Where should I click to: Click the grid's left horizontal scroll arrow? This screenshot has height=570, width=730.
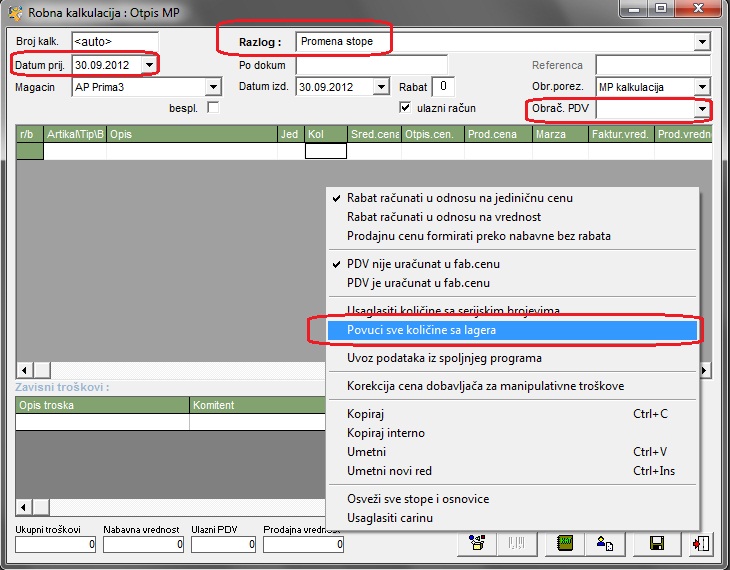point(24,370)
